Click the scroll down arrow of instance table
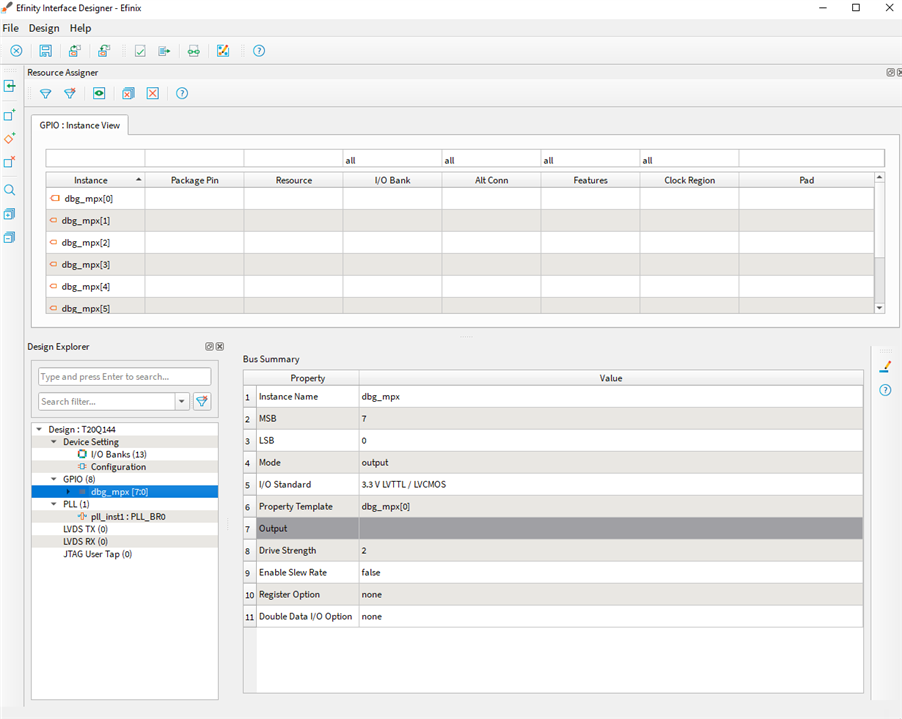The image size is (902, 719). tap(879, 308)
